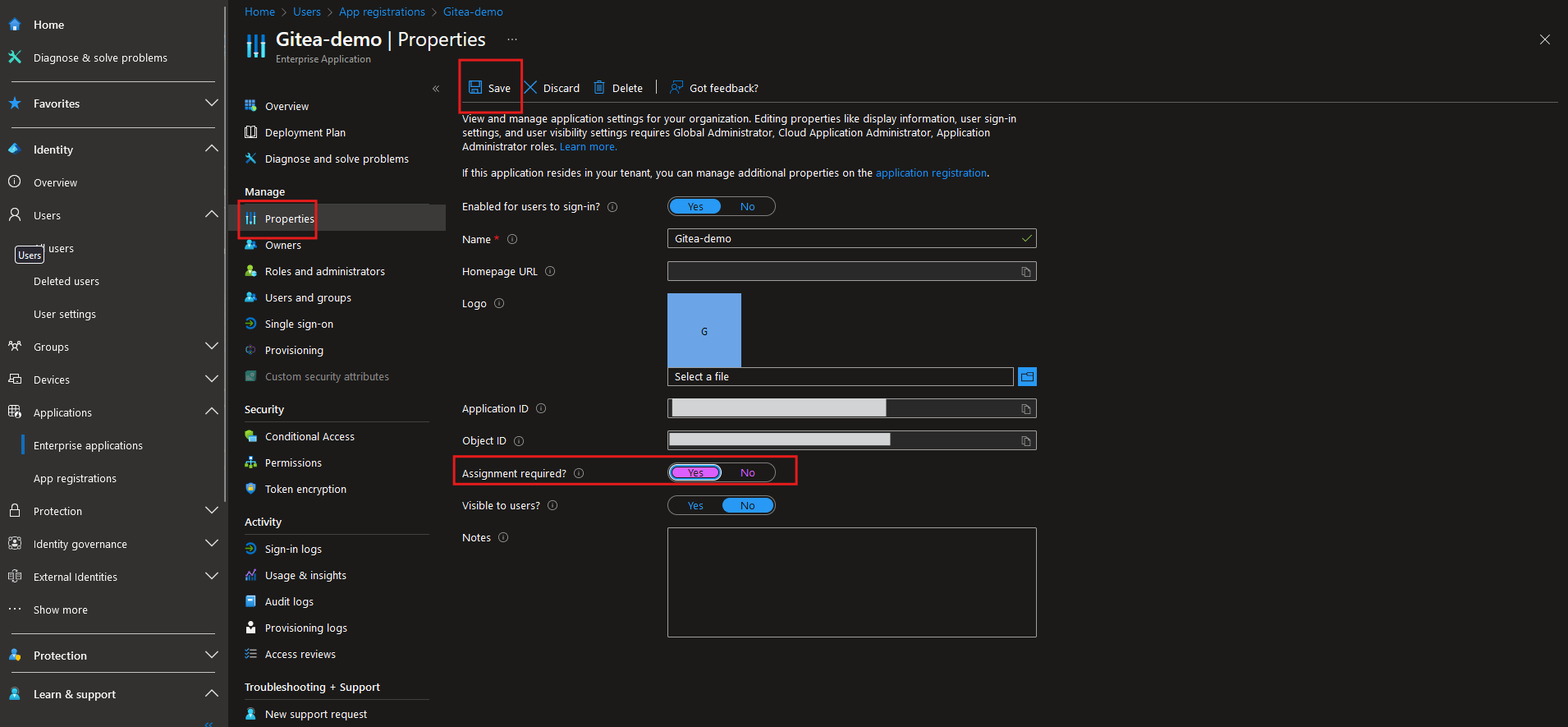1568x727 pixels.
Task: Click the Homepage URL copy icon
Action: coord(1026,272)
